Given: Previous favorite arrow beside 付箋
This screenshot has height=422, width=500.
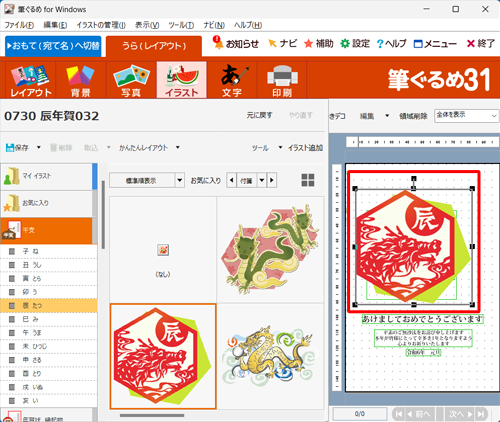Looking at the screenshot, I should coord(232,180).
